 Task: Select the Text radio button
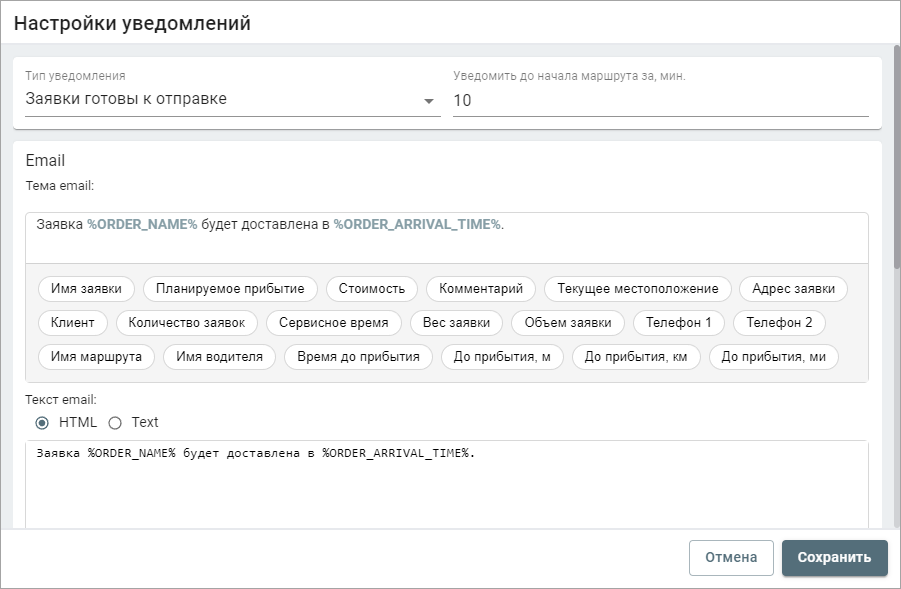115,423
